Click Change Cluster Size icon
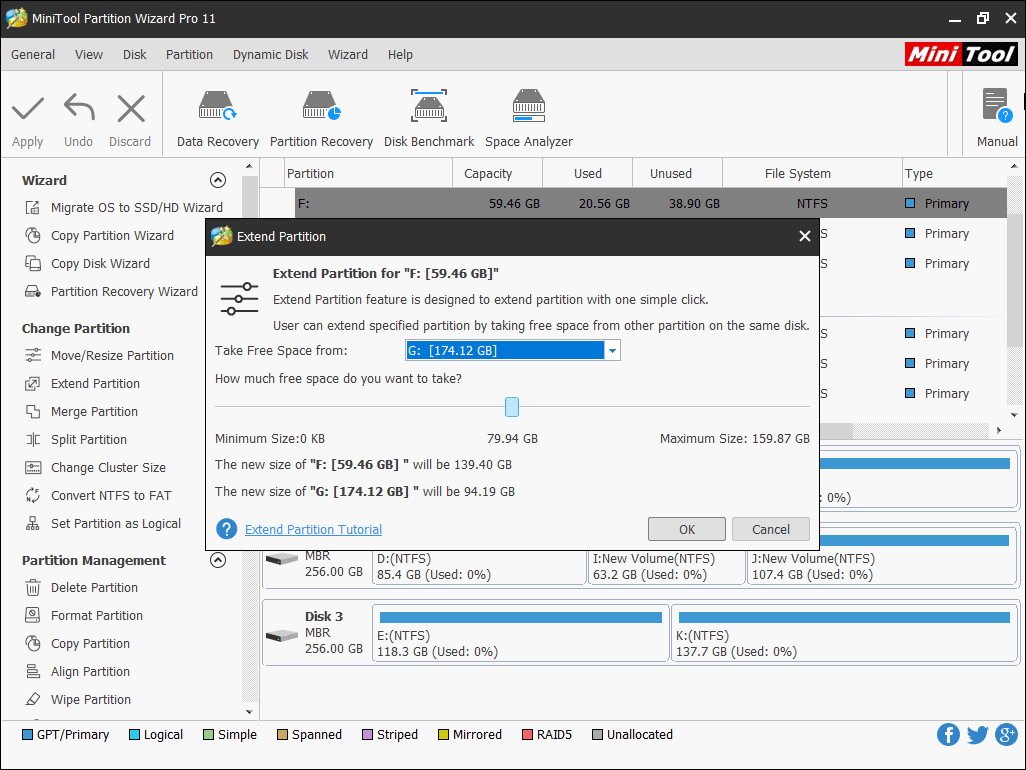Image resolution: width=1026 pixels, height=770 pixels. [33, 468]
